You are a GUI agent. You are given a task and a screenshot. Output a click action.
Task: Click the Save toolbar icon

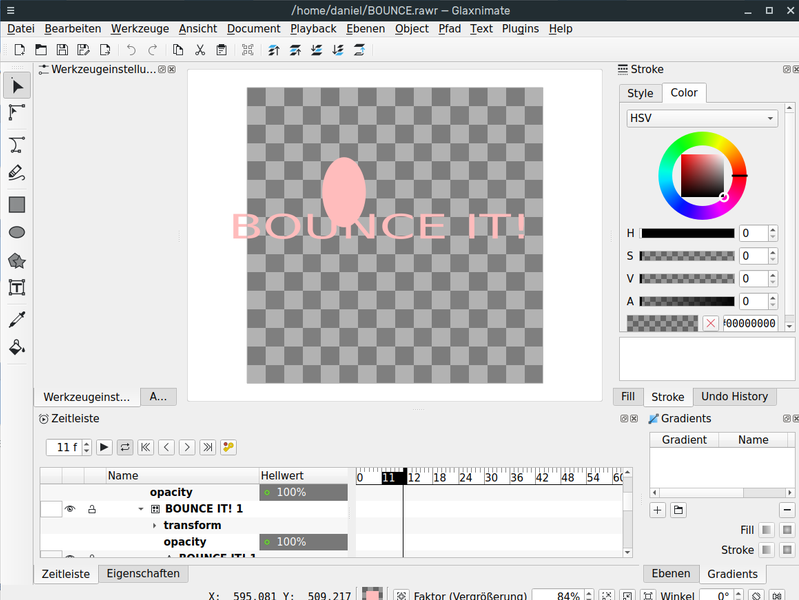coord(62,50)
